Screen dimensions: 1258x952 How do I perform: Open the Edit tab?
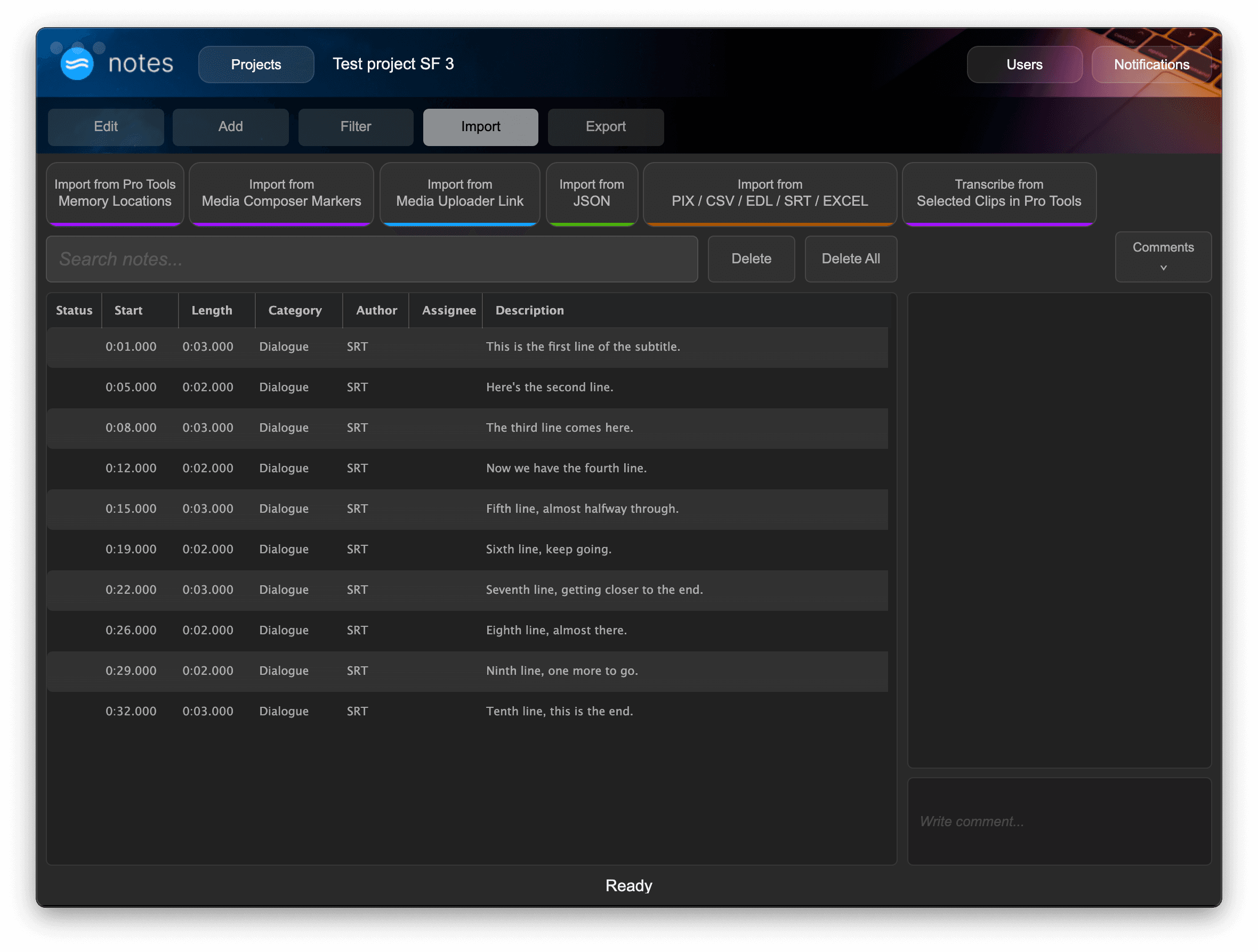[106, 127]
